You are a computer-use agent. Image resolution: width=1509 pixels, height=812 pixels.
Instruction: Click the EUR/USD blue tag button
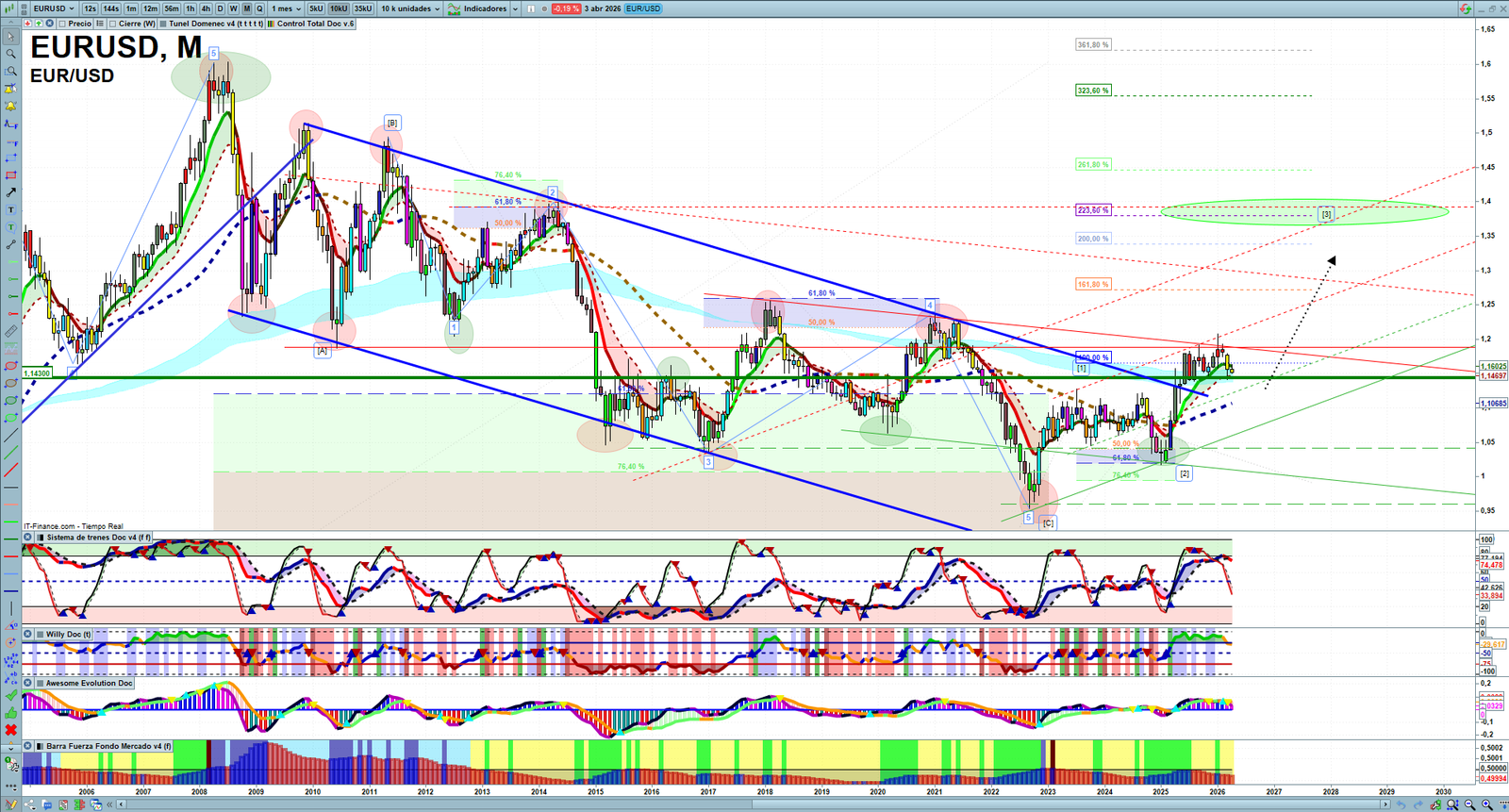[x=643, y=8]
